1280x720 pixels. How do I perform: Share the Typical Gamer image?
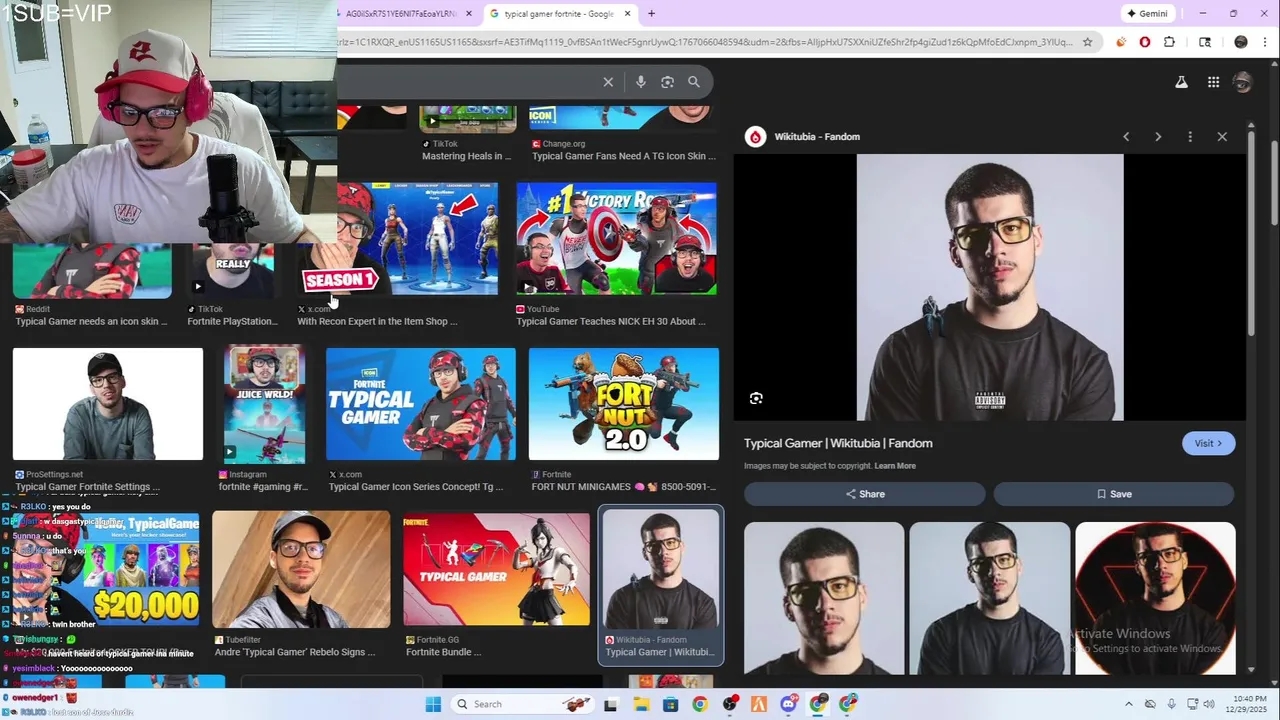pyautogui.click(x=865, y=494)
